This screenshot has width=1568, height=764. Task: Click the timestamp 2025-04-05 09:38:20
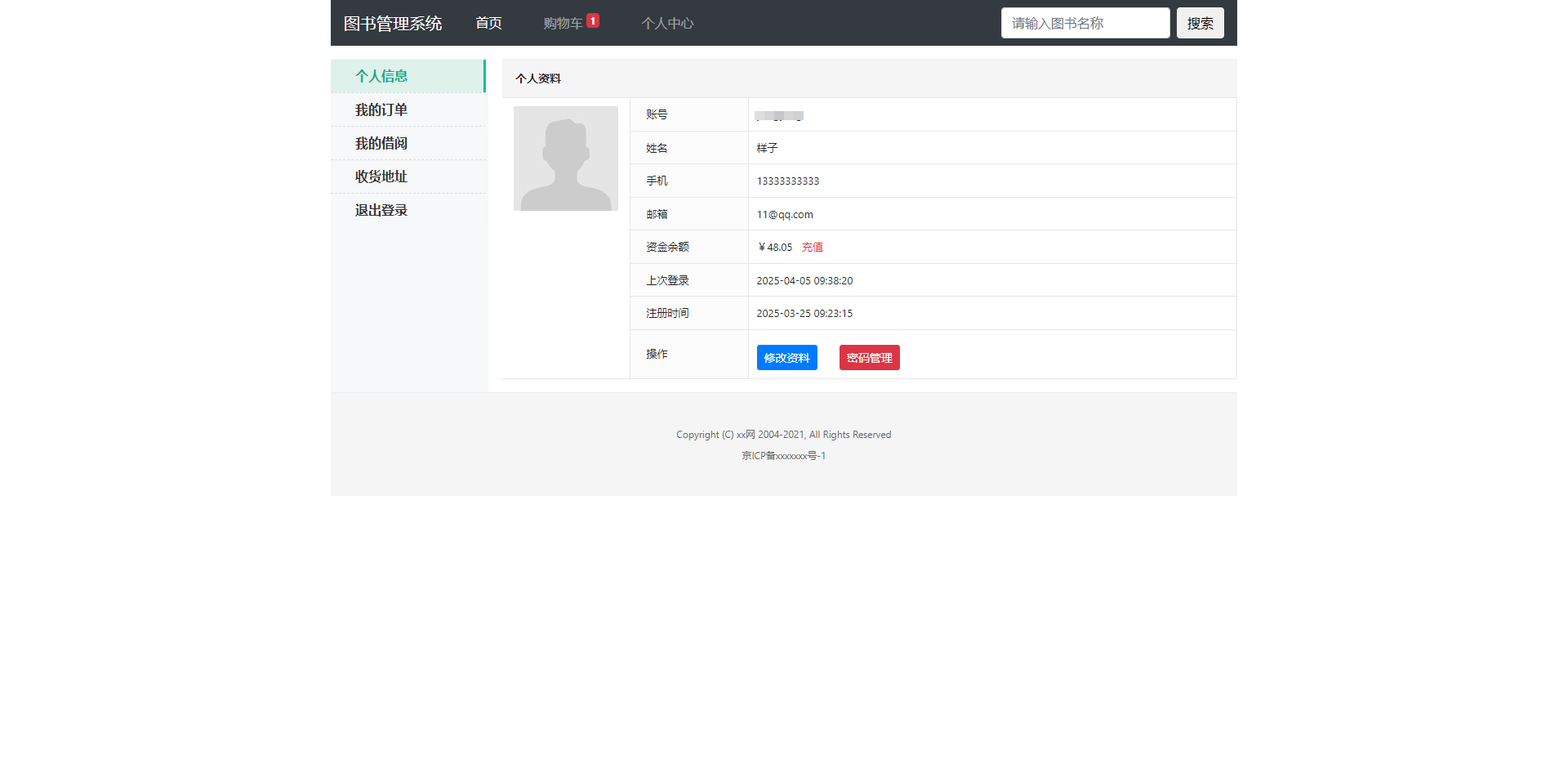pos(804,280)
